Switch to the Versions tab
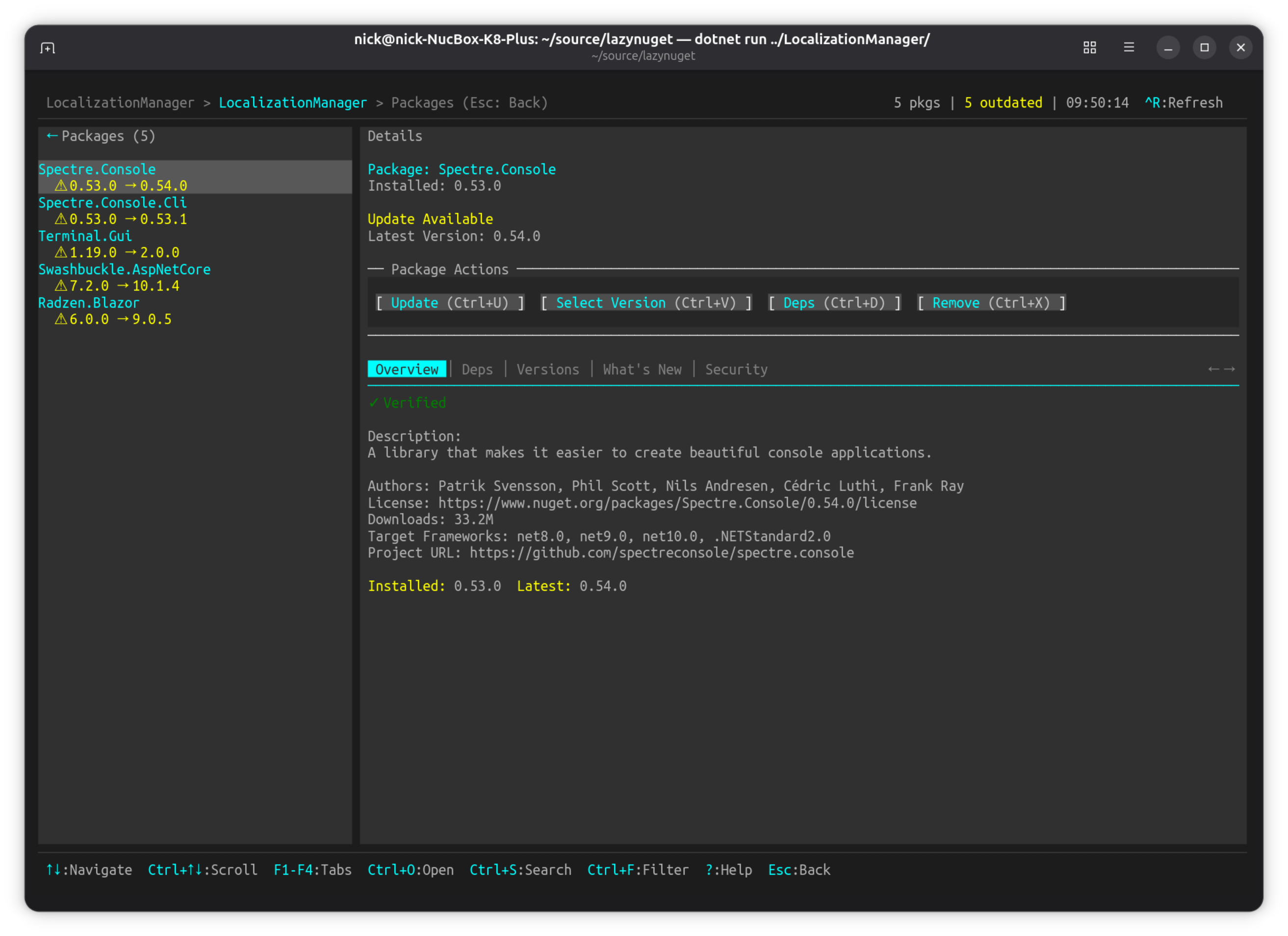Screen dimensions: 1288x936 547,369
